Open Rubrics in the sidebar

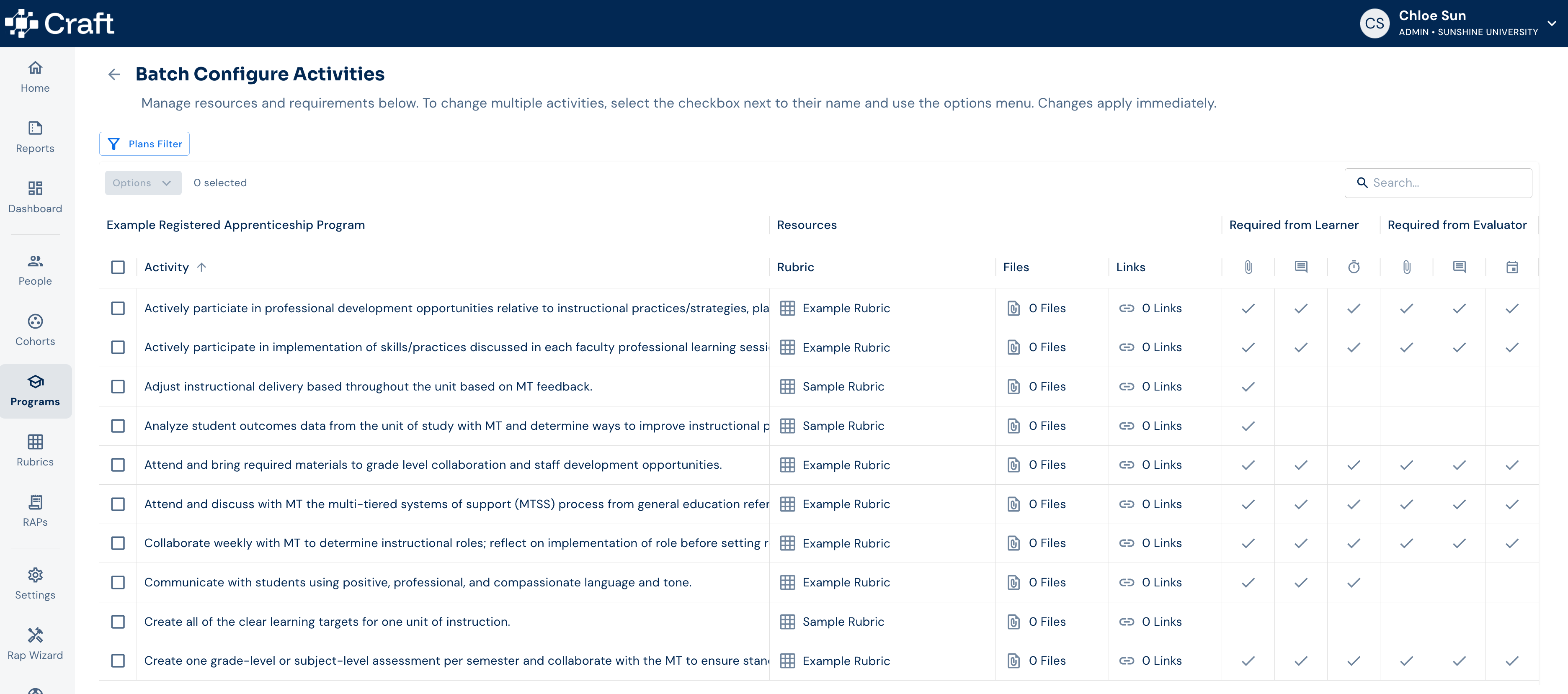[35, 451]
